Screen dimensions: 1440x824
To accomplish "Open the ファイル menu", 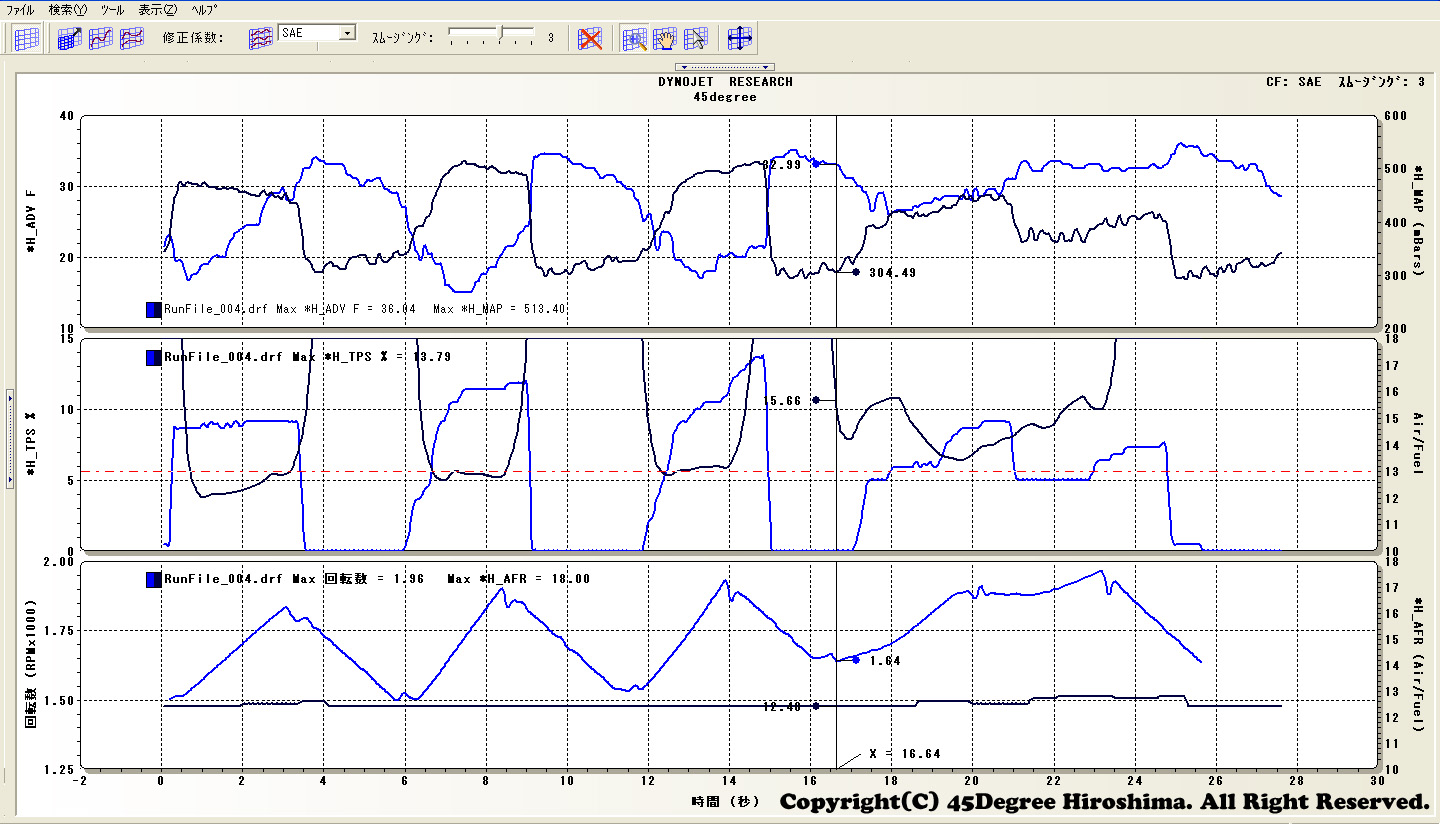I will point(20,9).
